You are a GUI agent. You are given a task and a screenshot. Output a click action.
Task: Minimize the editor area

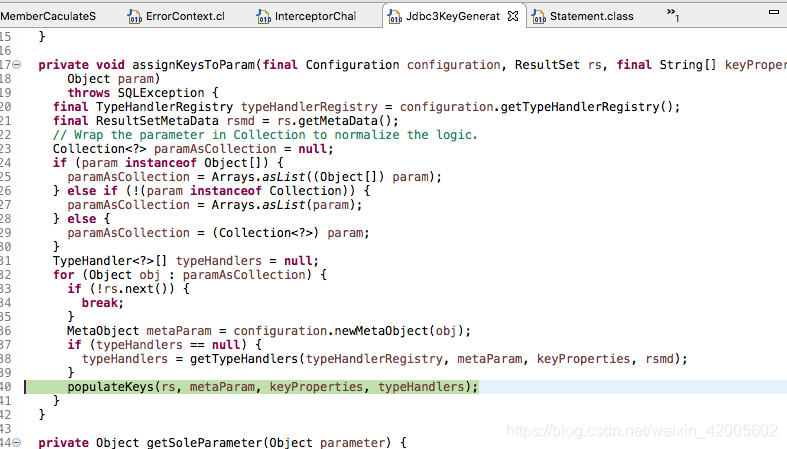(774, 12)
